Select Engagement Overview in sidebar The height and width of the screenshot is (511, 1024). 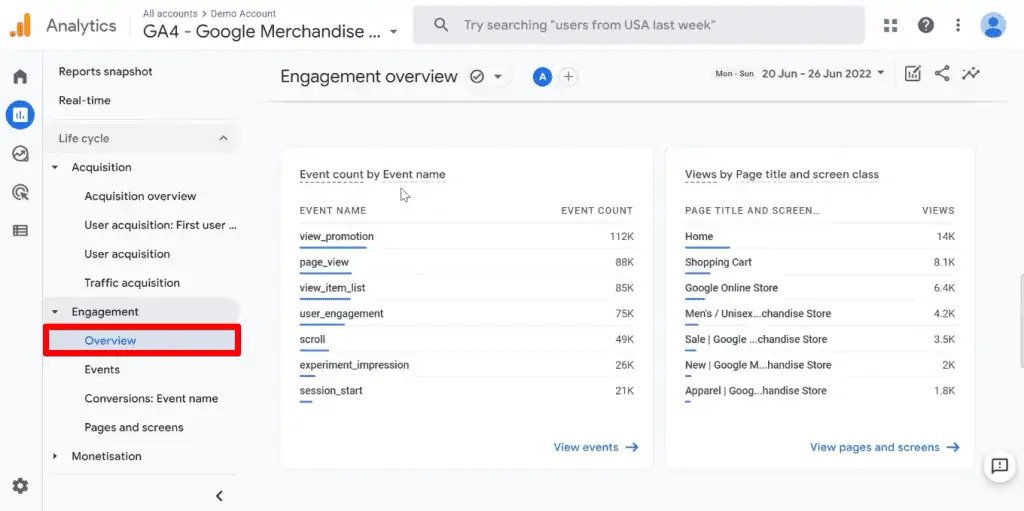click(142, 340)
